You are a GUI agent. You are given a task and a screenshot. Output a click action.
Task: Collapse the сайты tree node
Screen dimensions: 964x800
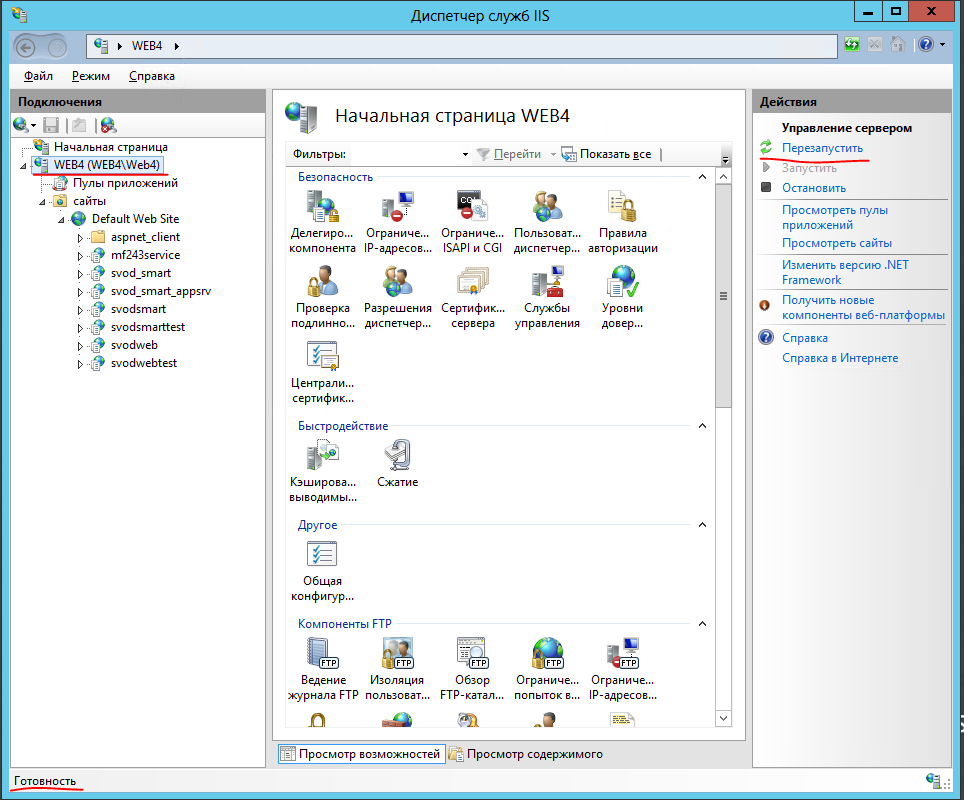(42, 202)
